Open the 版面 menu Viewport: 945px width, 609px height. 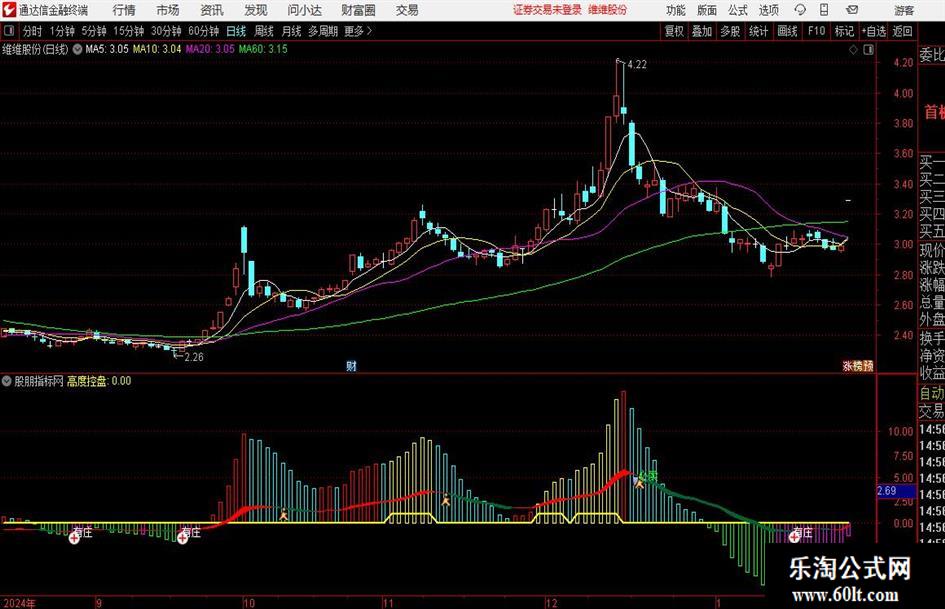(x=707, y=10)
